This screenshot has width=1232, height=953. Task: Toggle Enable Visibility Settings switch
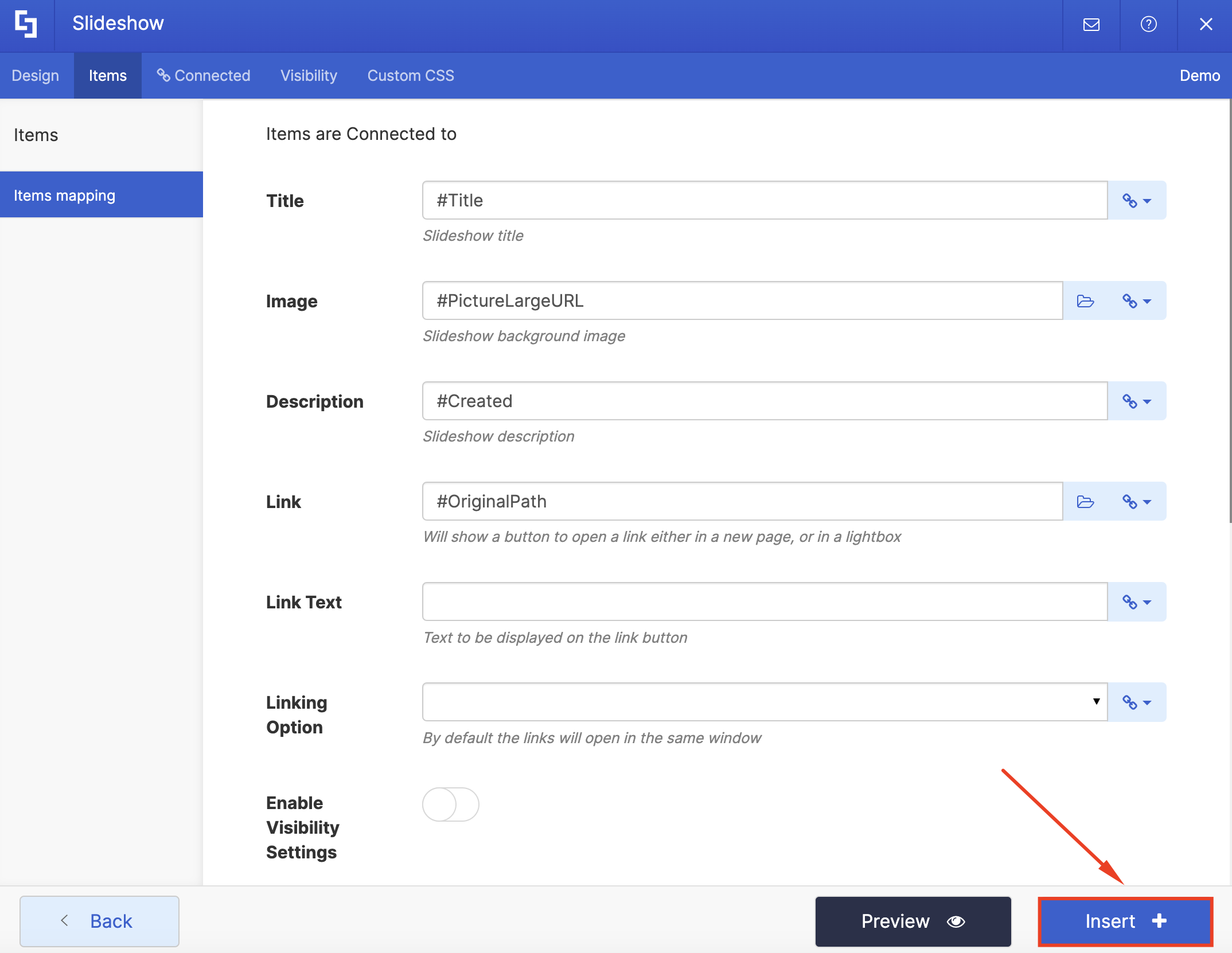[451, 804]
